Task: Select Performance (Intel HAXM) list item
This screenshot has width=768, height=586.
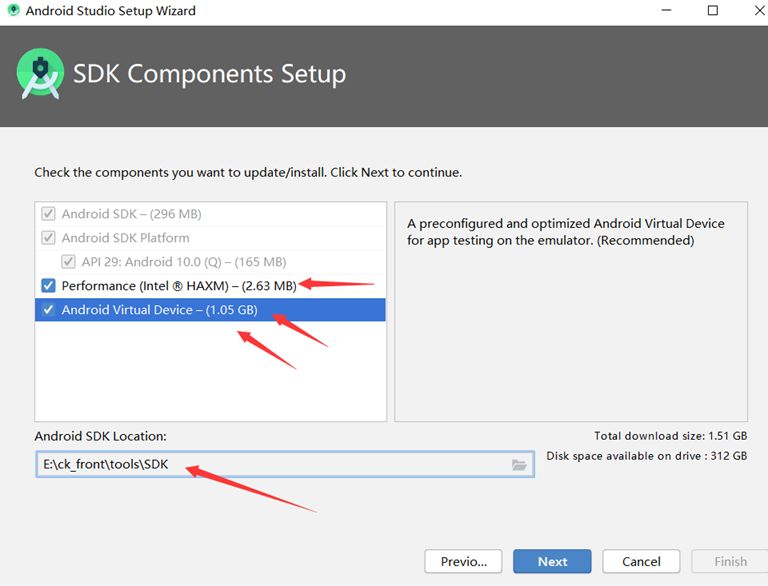Action: tap(178, 286)
